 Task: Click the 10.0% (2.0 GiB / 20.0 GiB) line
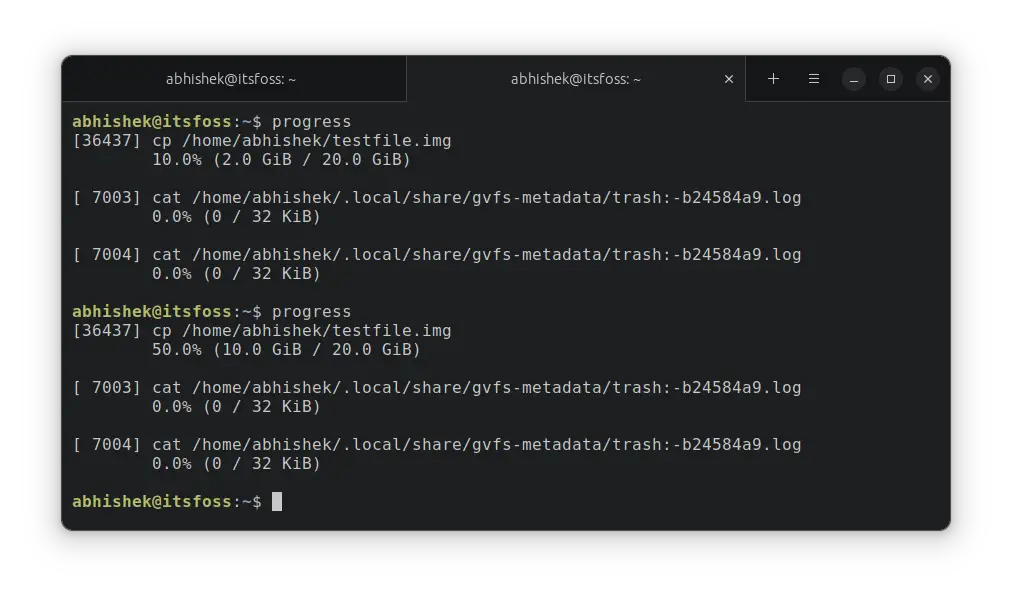coord(283,159)
